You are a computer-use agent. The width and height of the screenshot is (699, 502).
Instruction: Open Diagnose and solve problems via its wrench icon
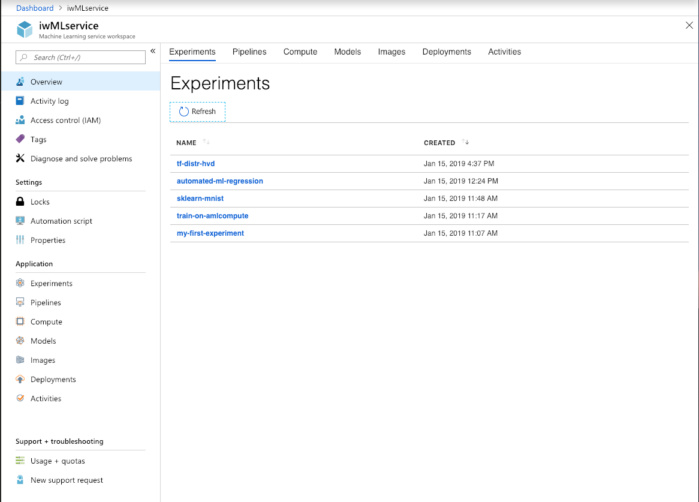click(20, 158)
